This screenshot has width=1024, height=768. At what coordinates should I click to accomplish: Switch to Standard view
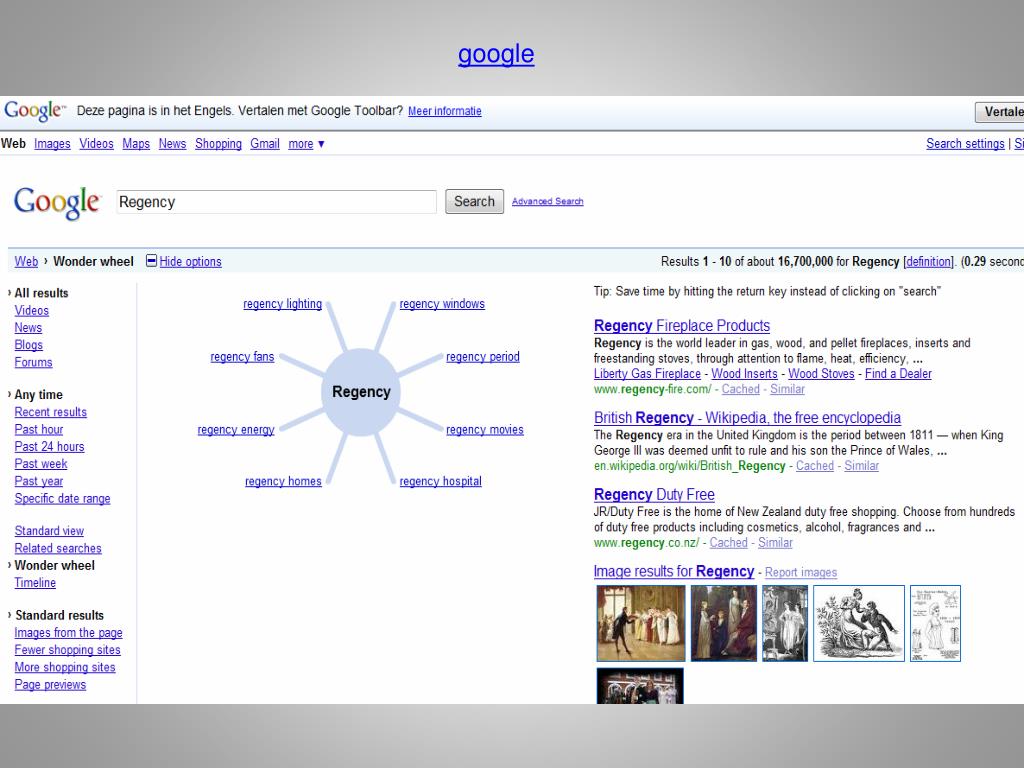(49, 531)
